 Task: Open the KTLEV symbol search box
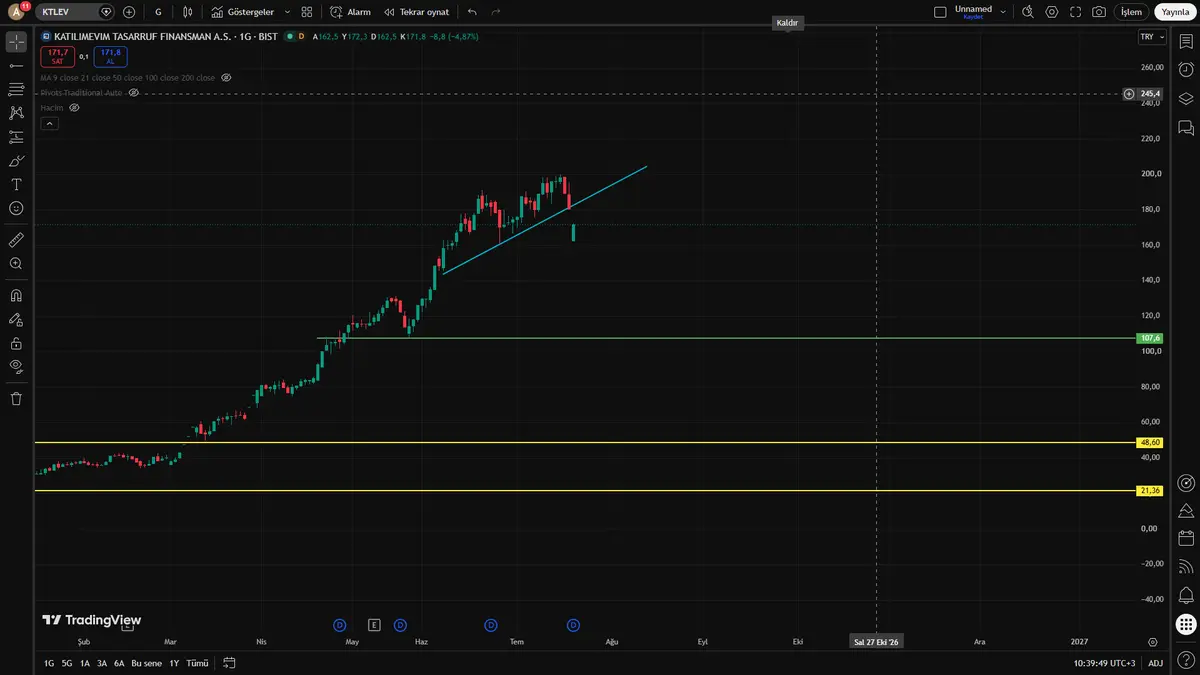(76, 12)
